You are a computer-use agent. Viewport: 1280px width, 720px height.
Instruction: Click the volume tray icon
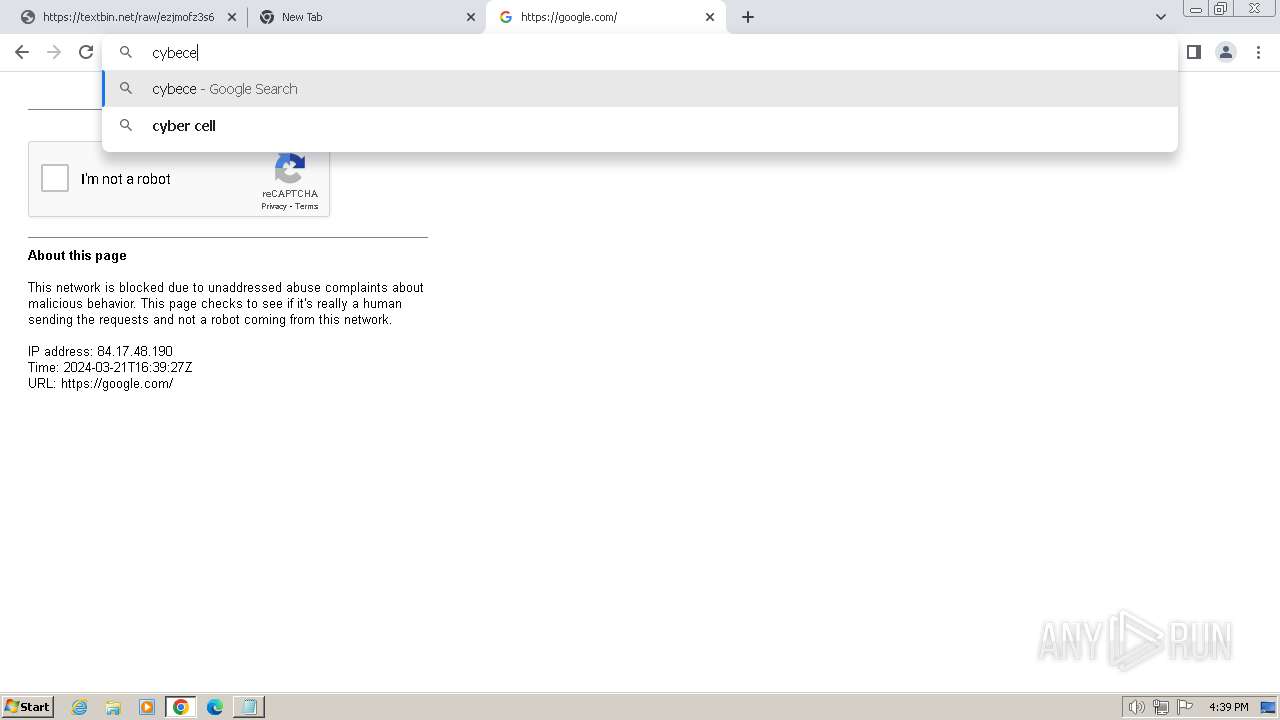coord(1136,707)
